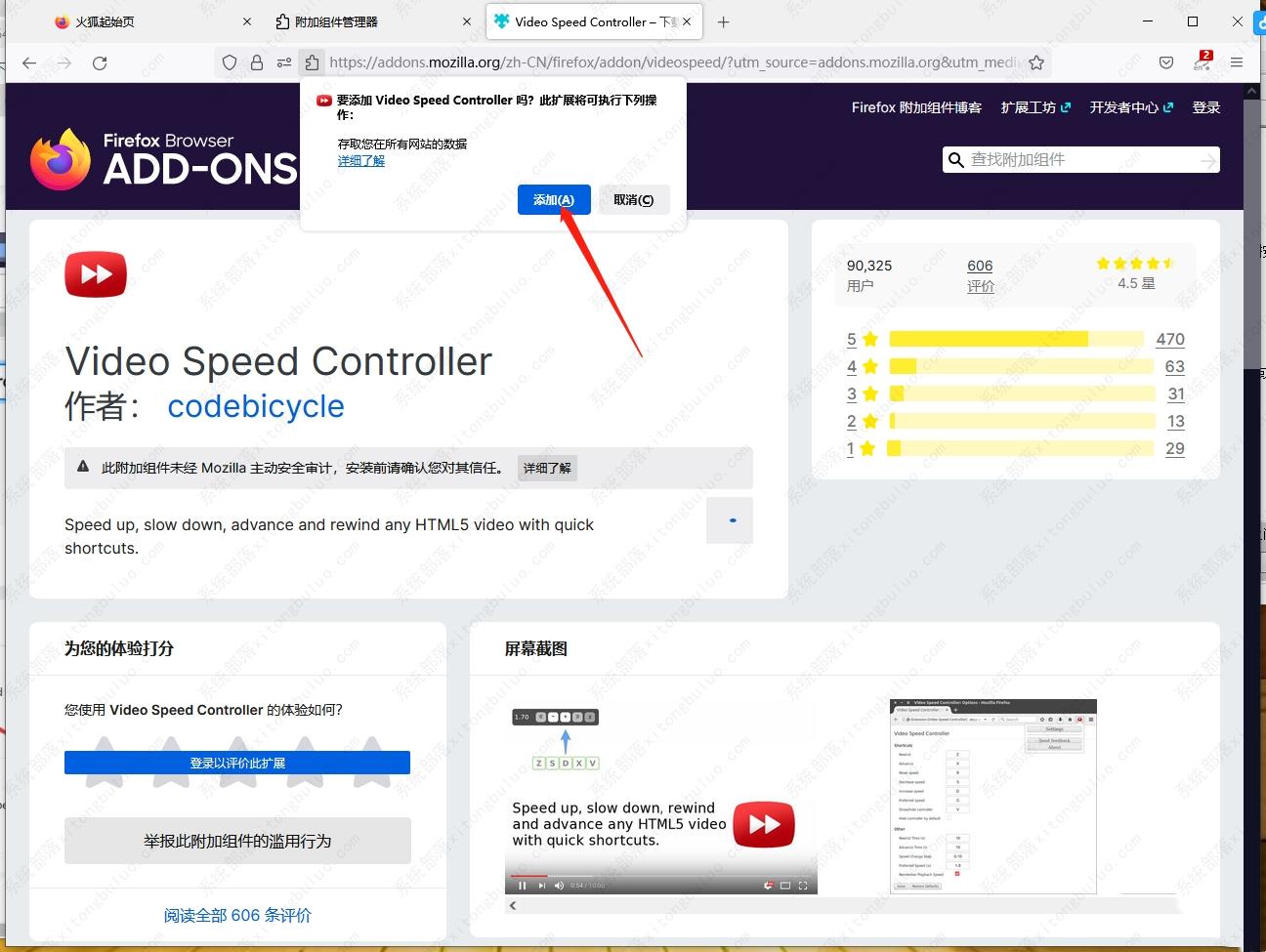
Task: Click the tracking protection shield icon
Action: [230, 62]
